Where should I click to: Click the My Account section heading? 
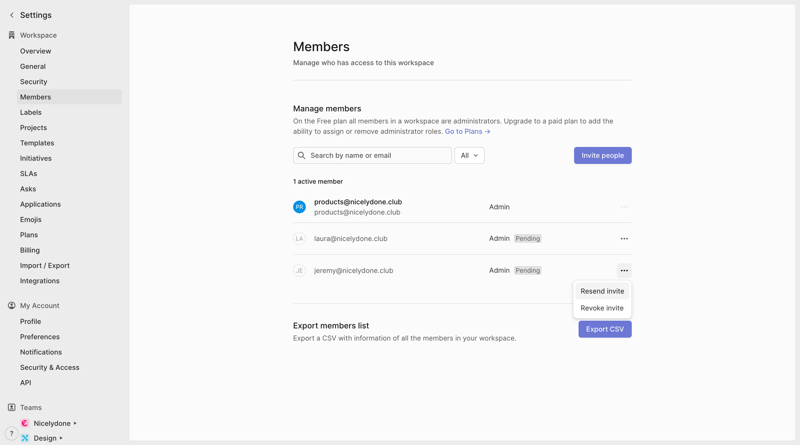coord(40,305)
